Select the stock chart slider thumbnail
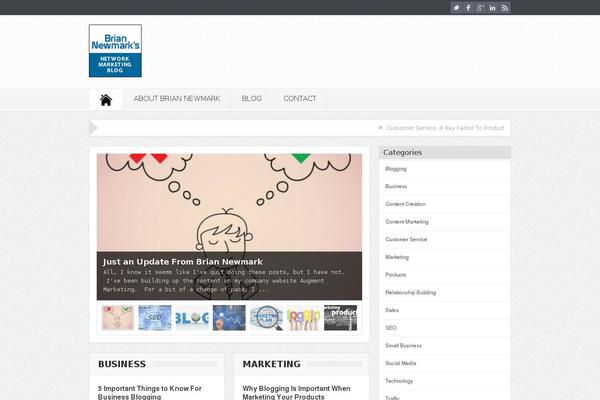 (x=229, y=318)
